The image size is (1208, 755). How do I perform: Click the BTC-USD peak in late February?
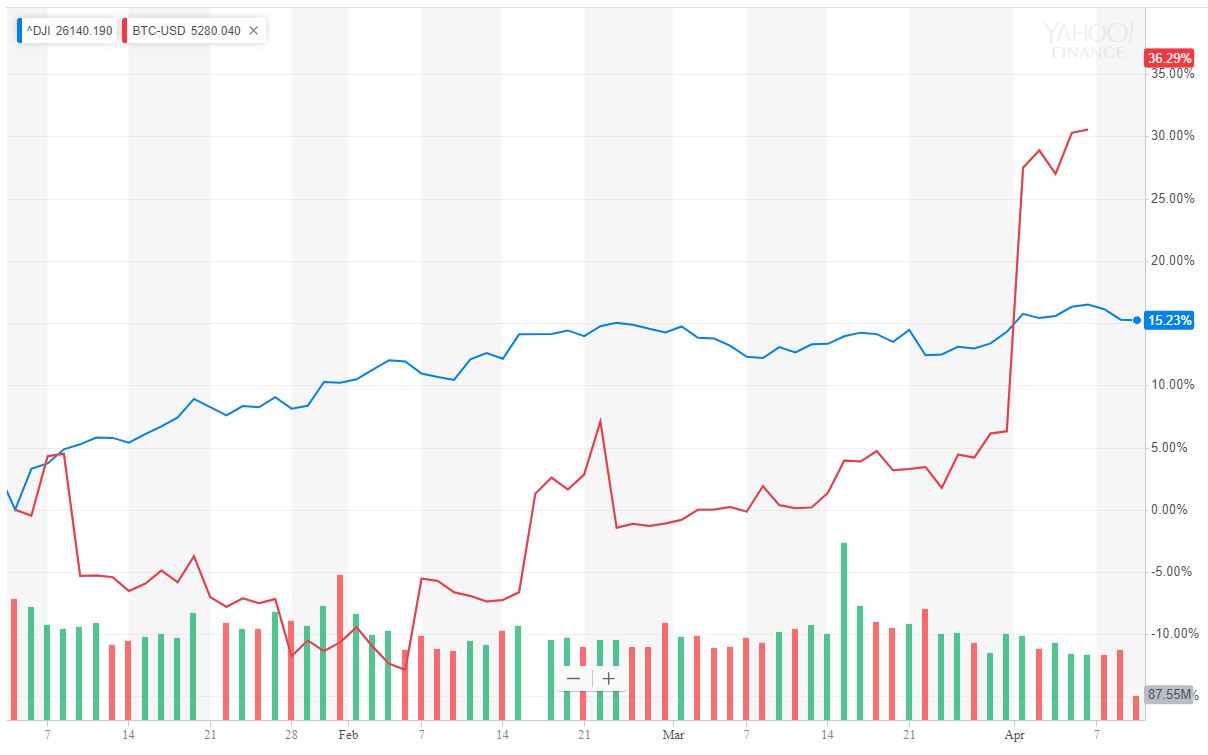tap(600, 421)
